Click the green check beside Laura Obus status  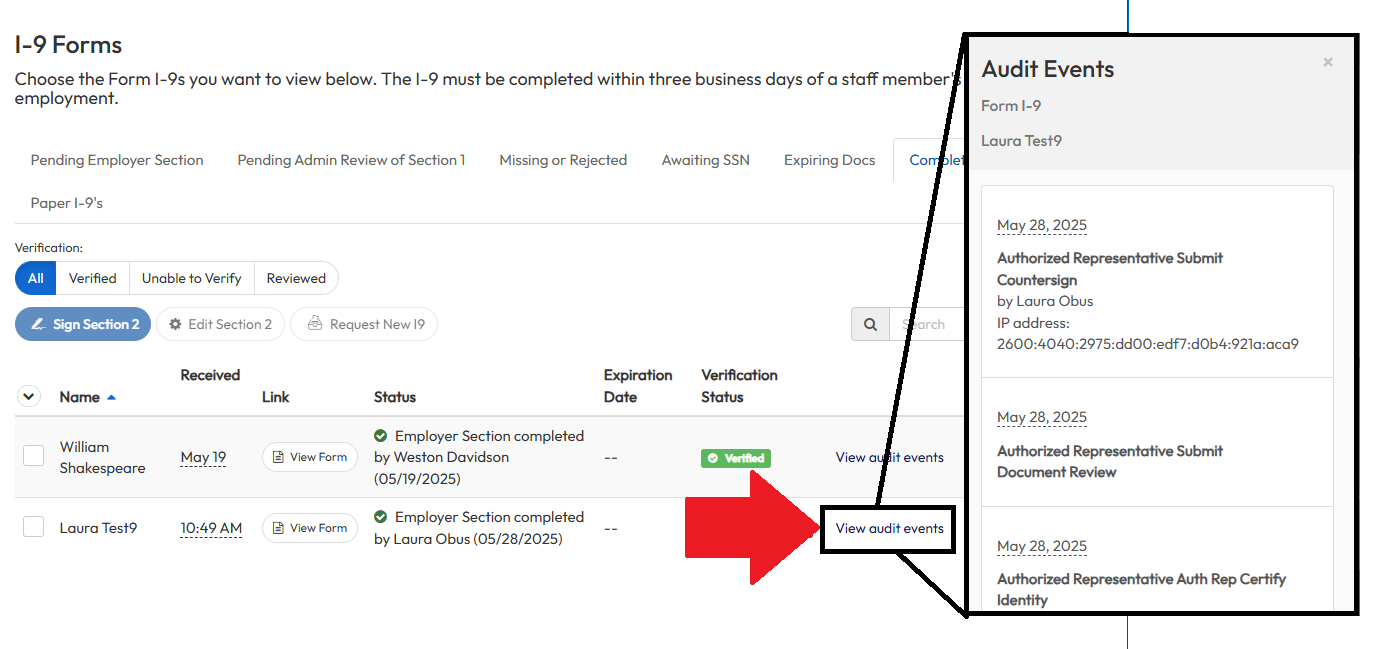click(380, 517)
